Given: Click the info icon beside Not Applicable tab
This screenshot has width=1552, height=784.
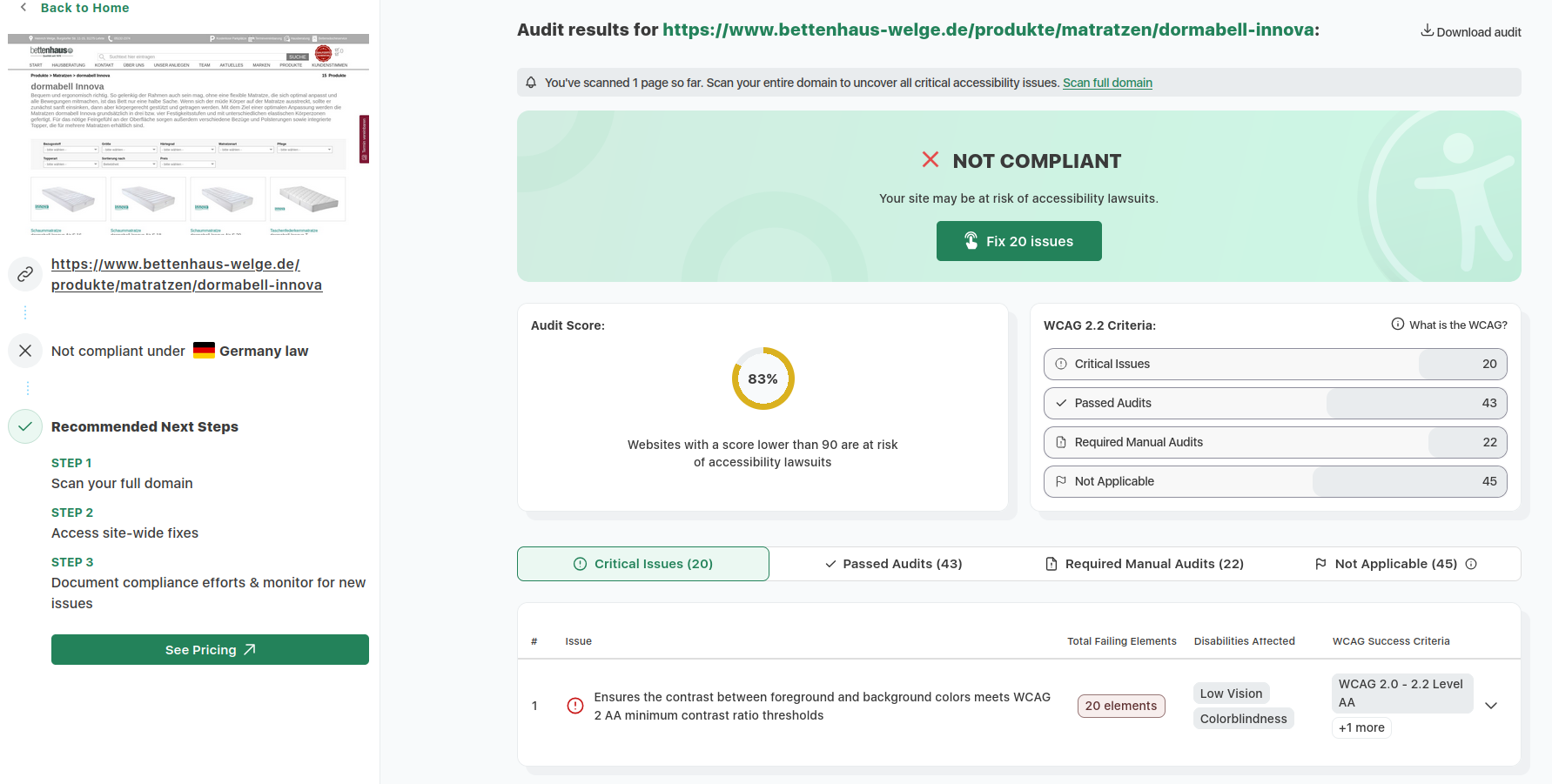Looking at the screenshot, I should point(1471,564).
